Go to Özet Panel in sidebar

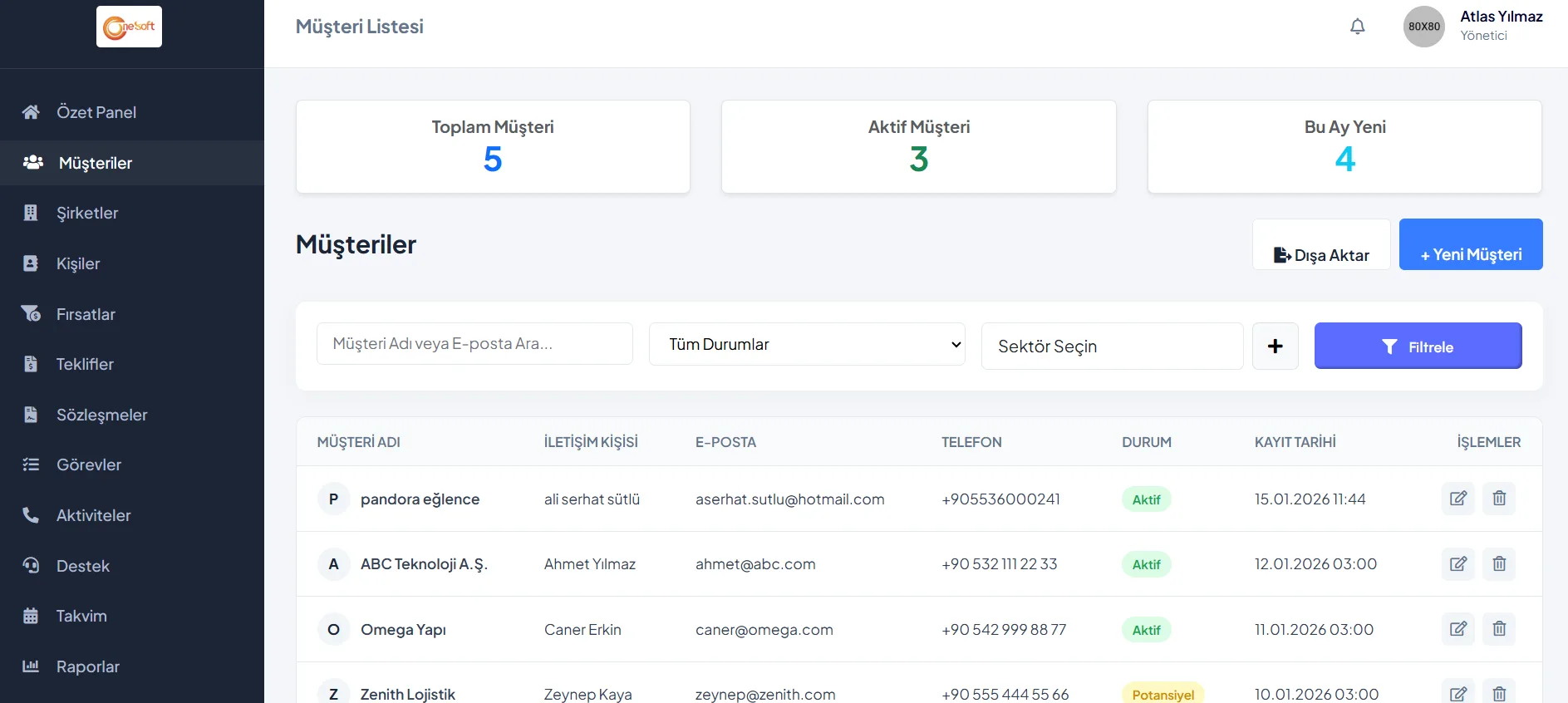(x=96, y=112)
